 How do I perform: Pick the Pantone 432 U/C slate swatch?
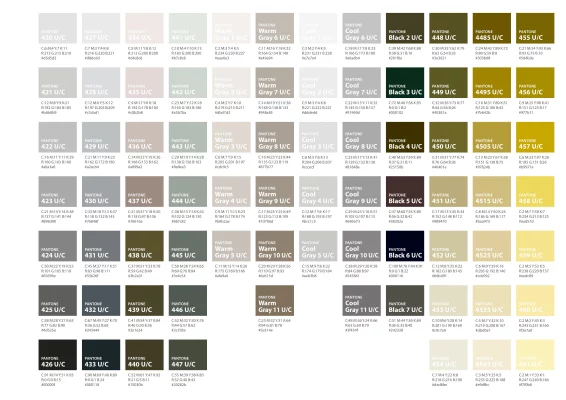click(101, 301)
